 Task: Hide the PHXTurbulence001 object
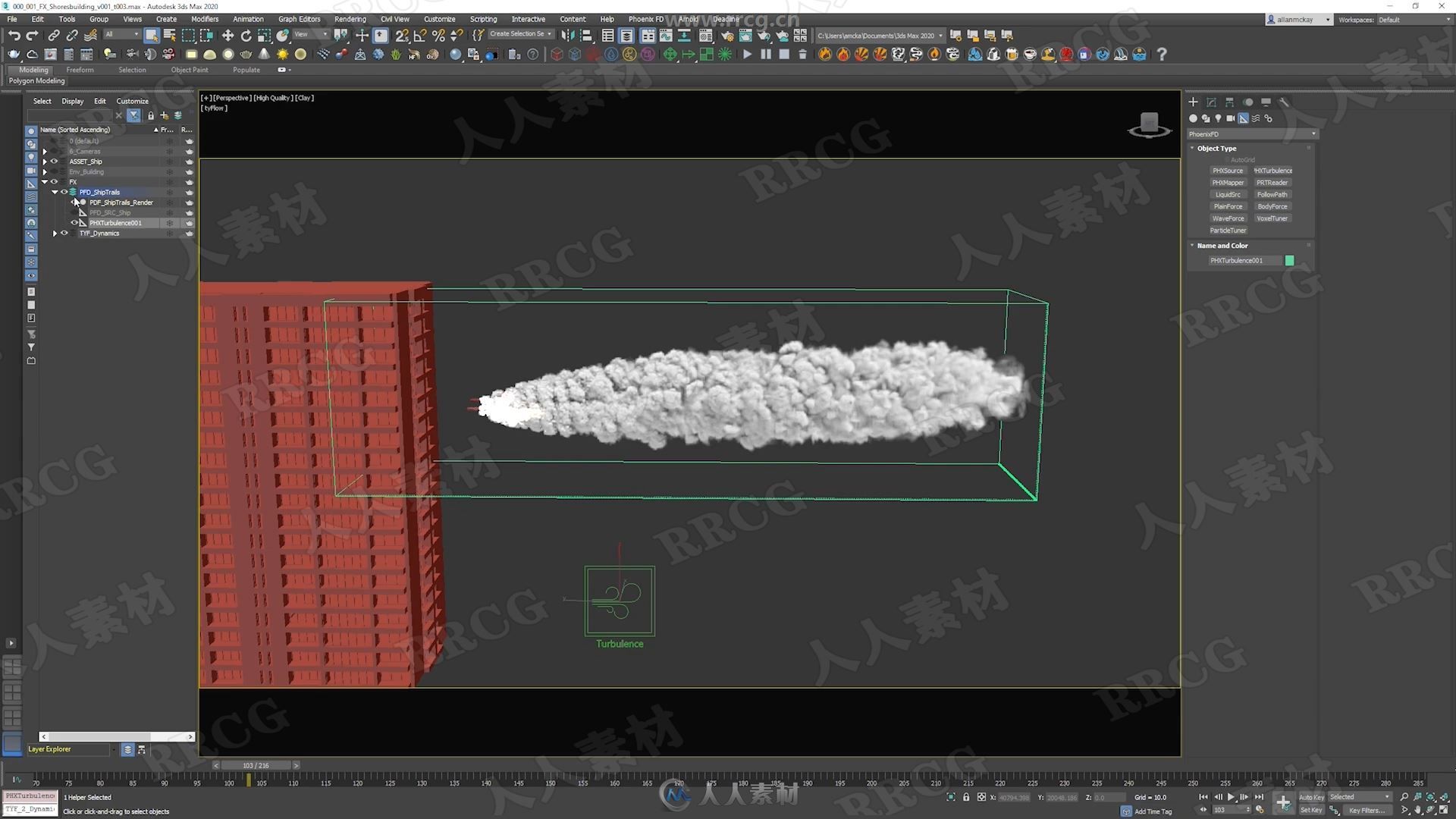74,223
